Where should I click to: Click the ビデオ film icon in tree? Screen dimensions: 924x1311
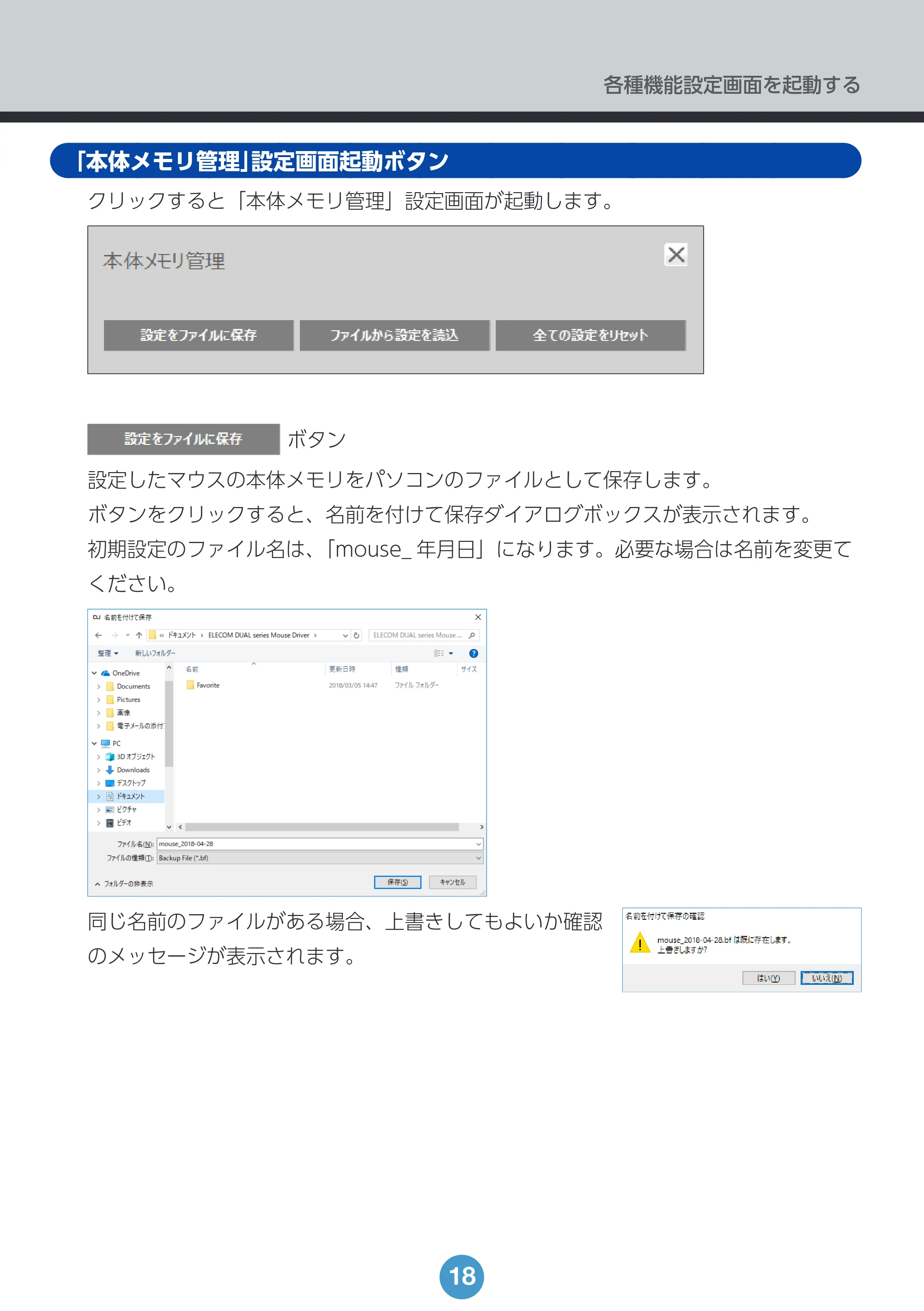click(110, 823)
